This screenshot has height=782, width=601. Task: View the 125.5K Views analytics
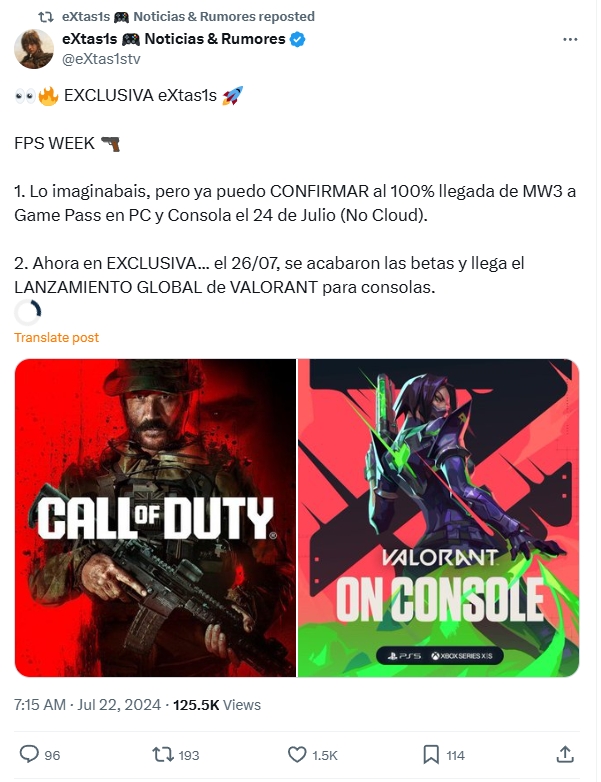click(217, 705)
